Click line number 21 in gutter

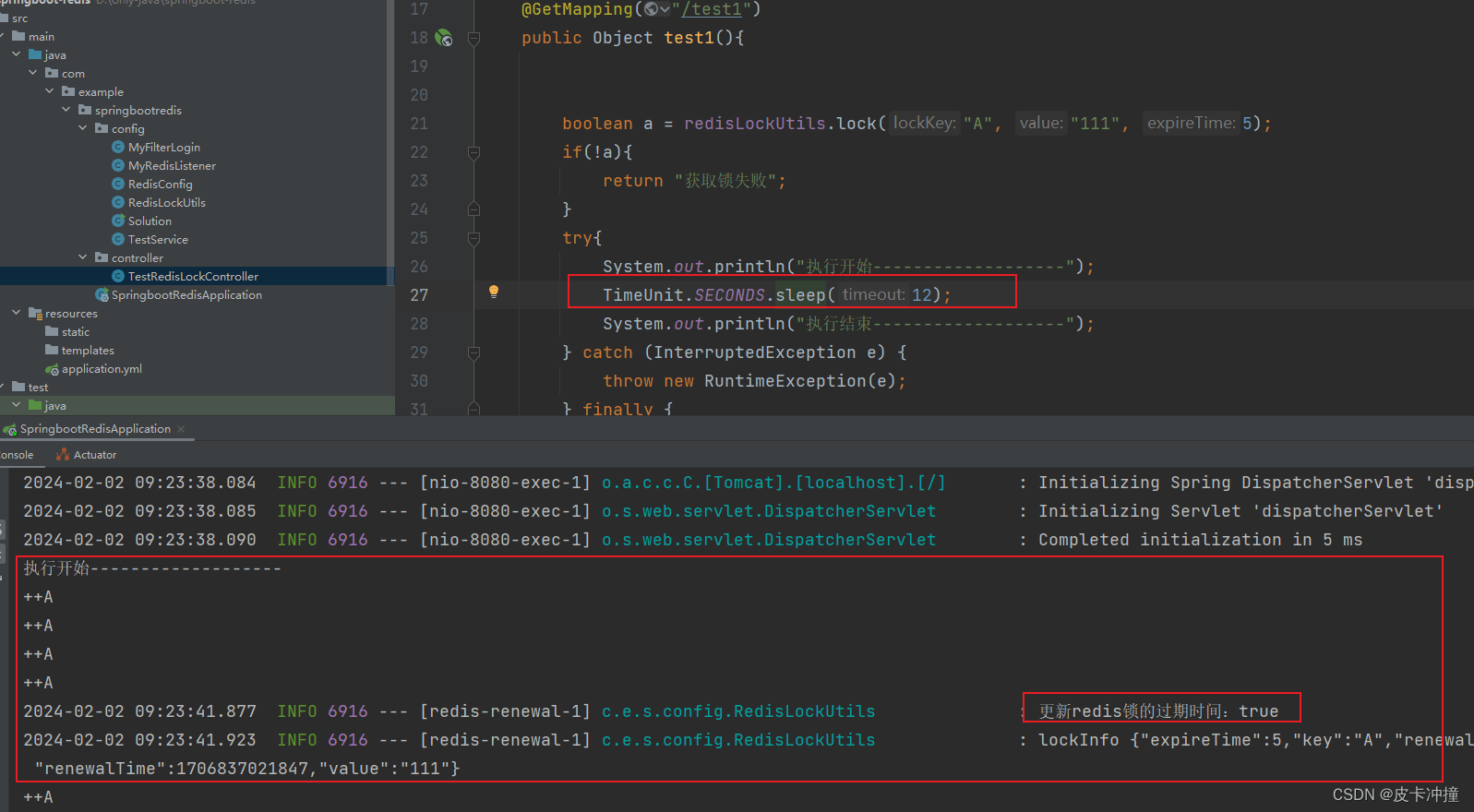coord(419,124)
